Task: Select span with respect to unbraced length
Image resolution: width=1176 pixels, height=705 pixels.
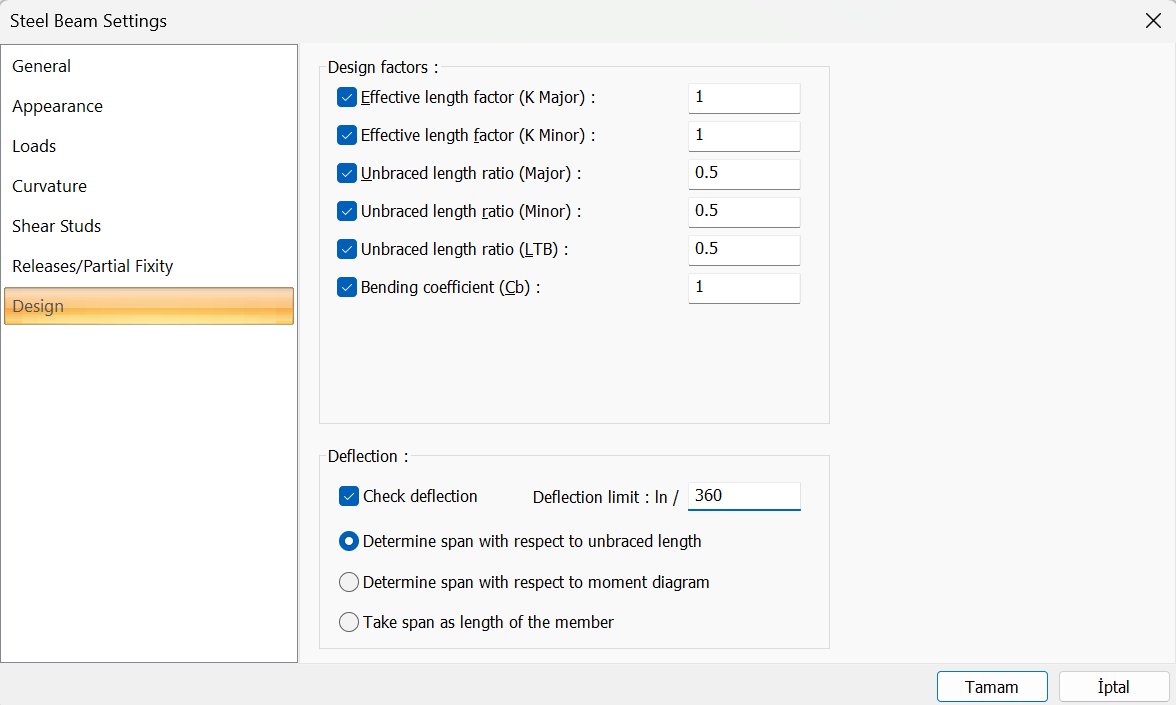Action: point(349,541)
